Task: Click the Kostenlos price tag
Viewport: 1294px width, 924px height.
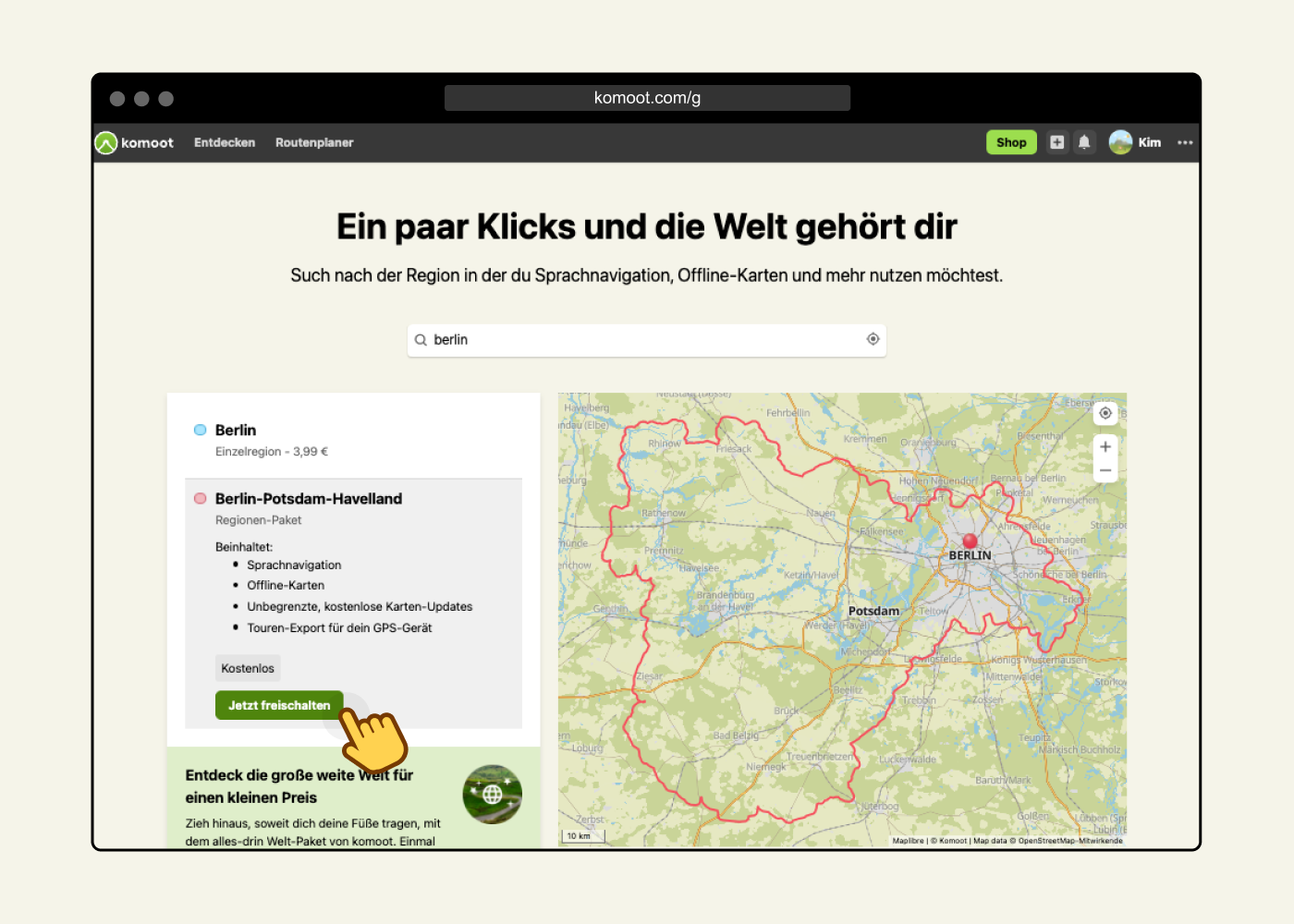Action: [x=248, y=668]
